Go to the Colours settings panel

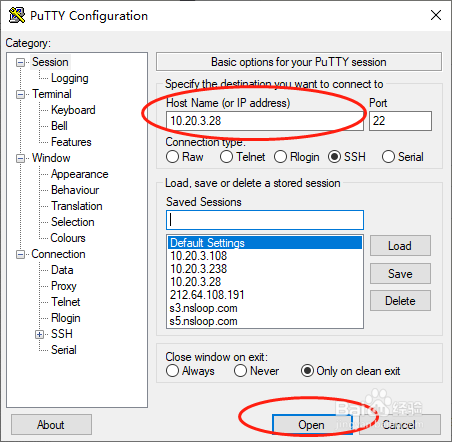68,238
